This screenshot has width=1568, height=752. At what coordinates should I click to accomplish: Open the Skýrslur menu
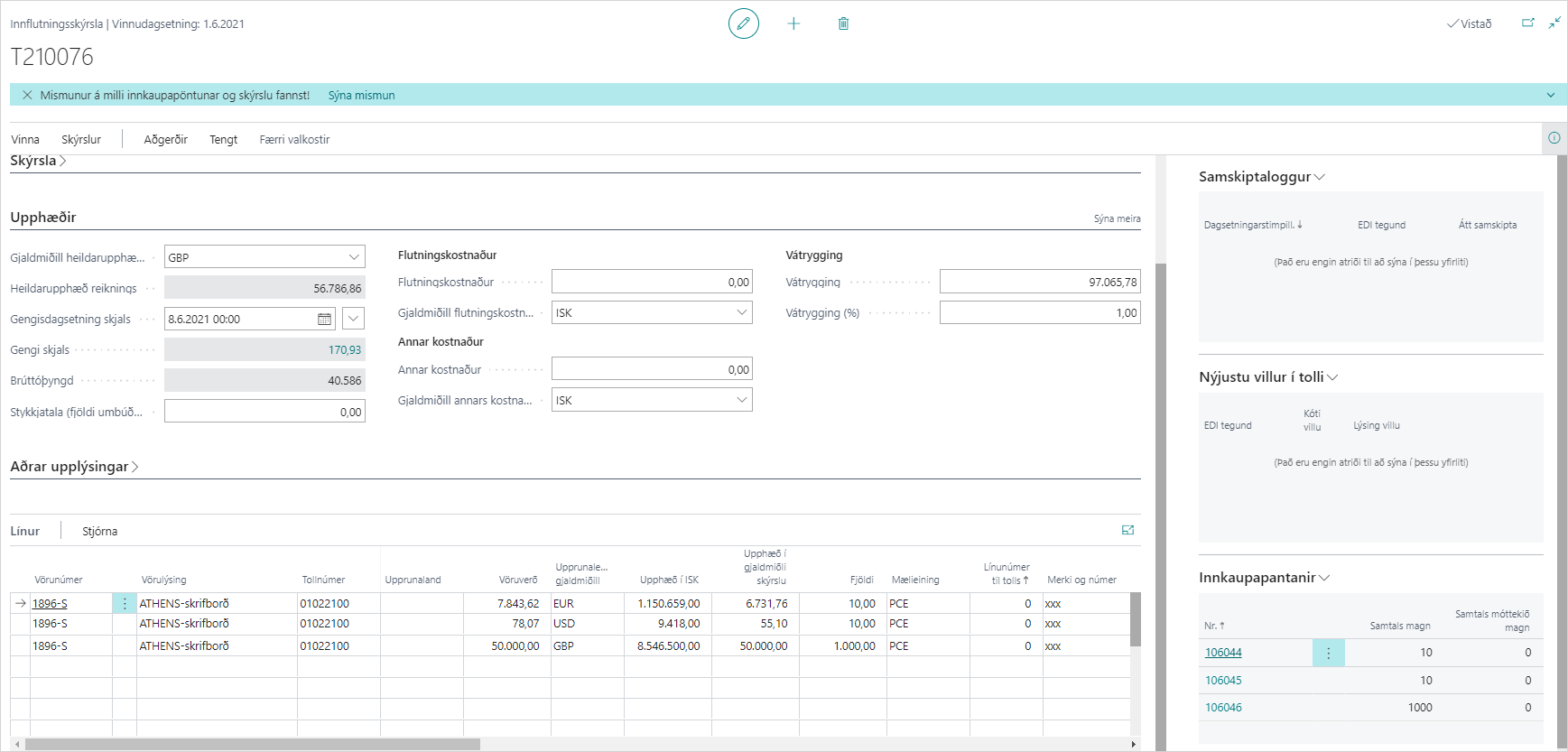point(81,139)
